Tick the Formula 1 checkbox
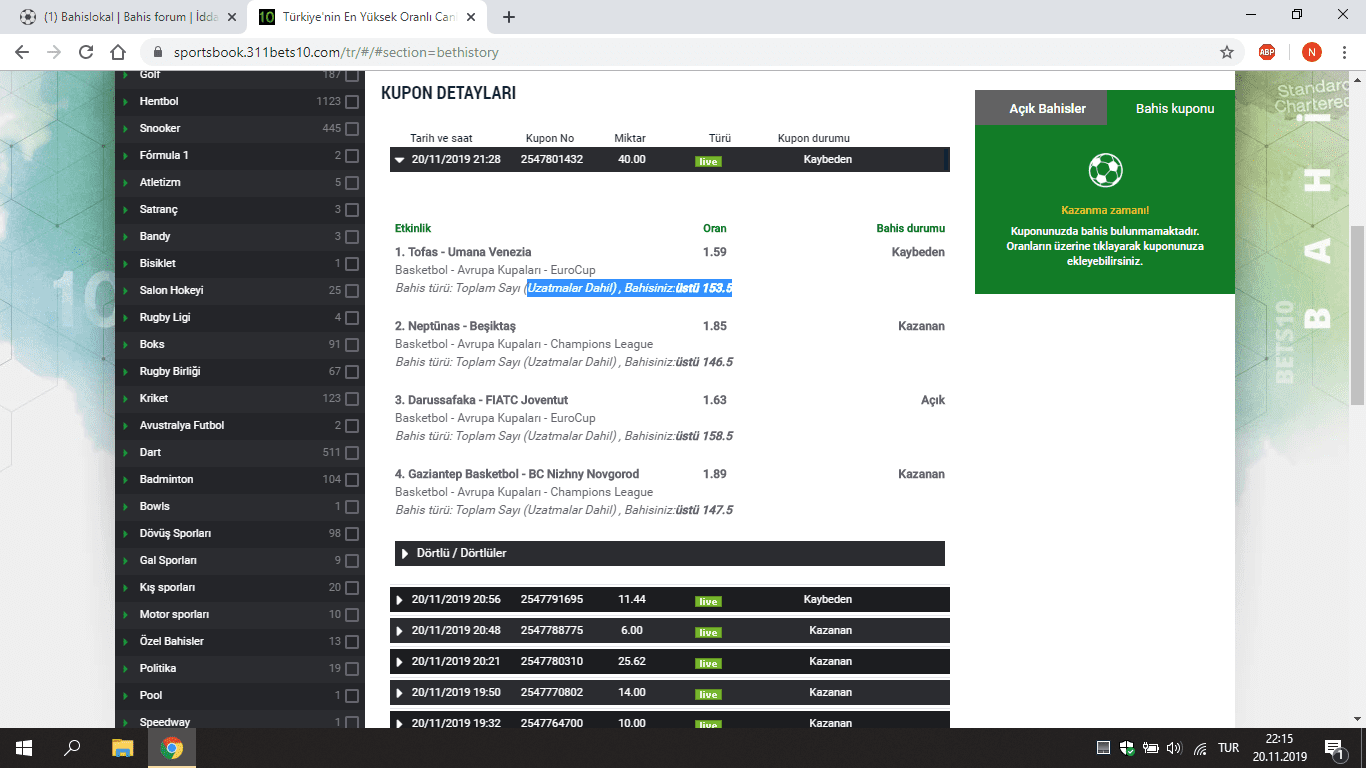1366x768 pixels. [352, 156]
